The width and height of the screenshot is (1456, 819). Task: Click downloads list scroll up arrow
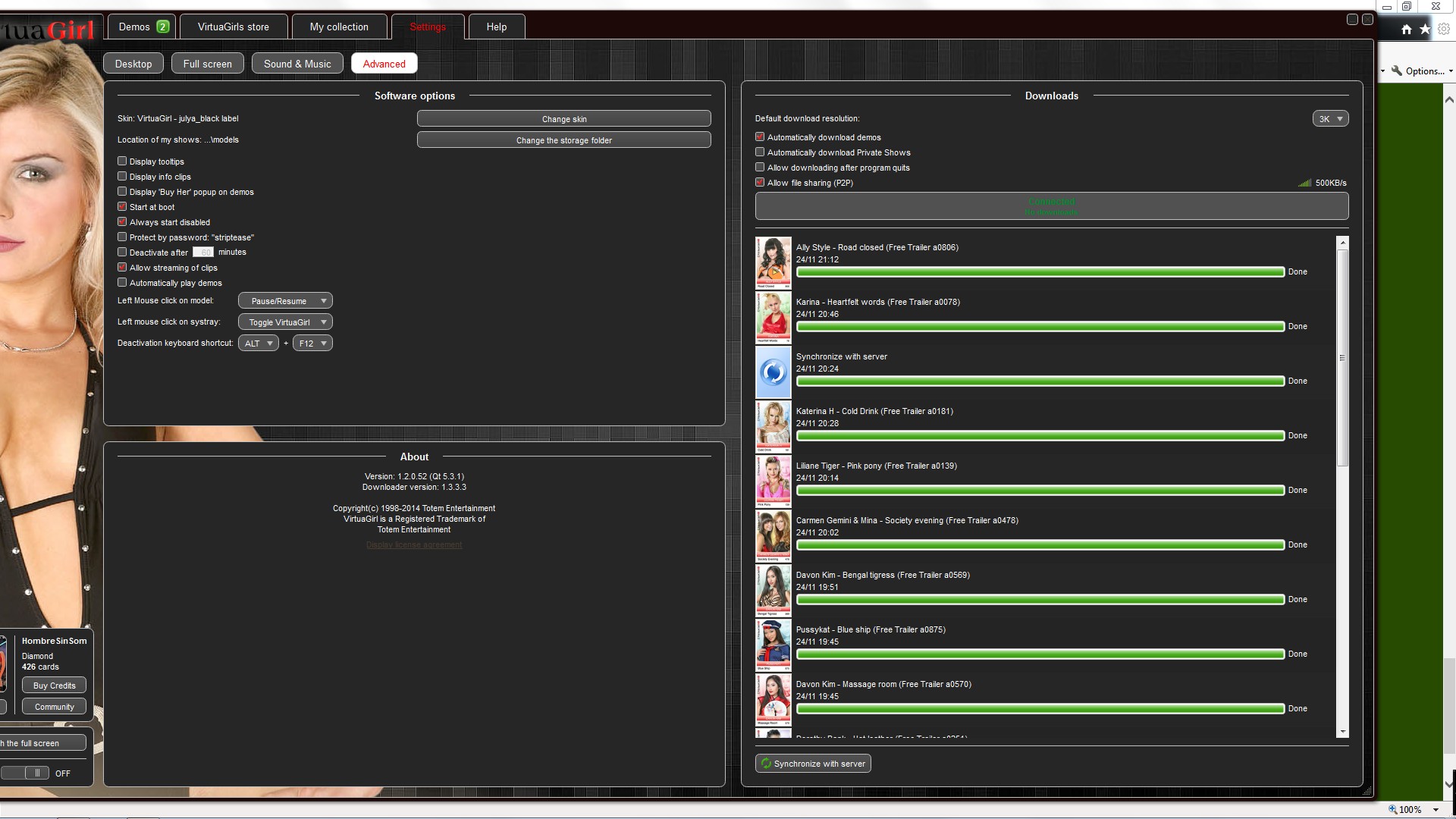coord(1343,243)
